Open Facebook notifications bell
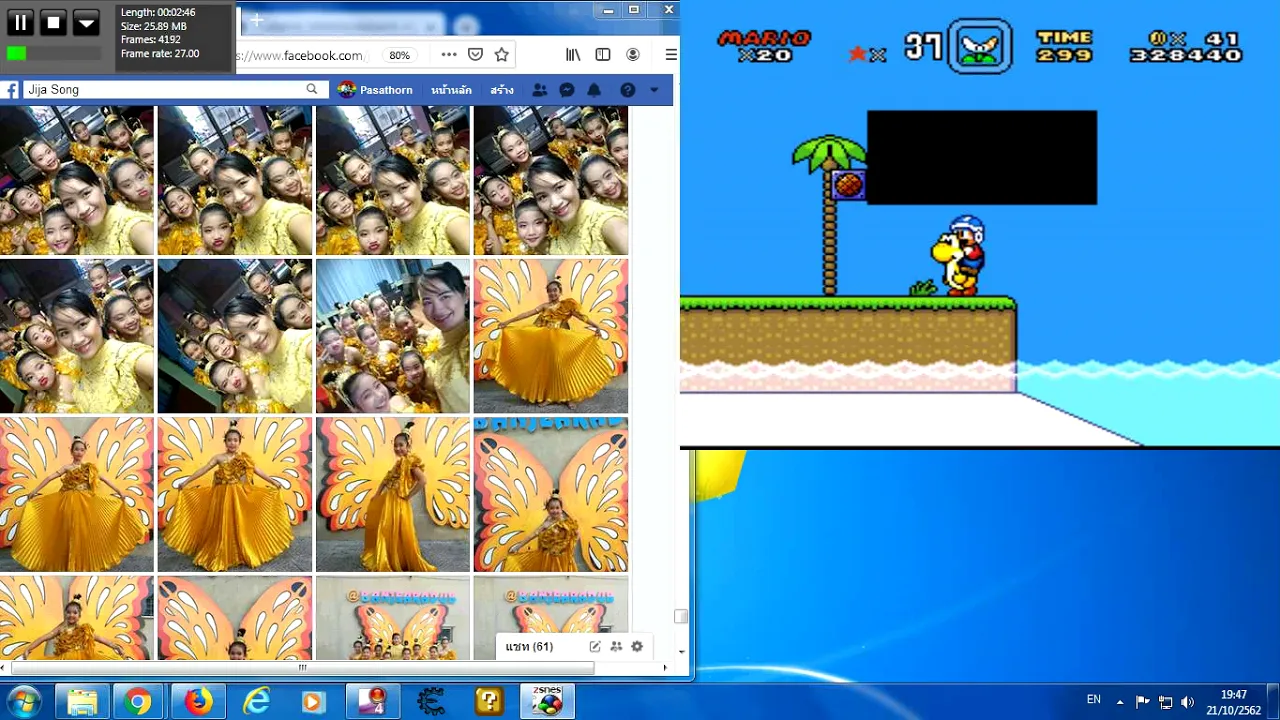 [x=594, y=90]
